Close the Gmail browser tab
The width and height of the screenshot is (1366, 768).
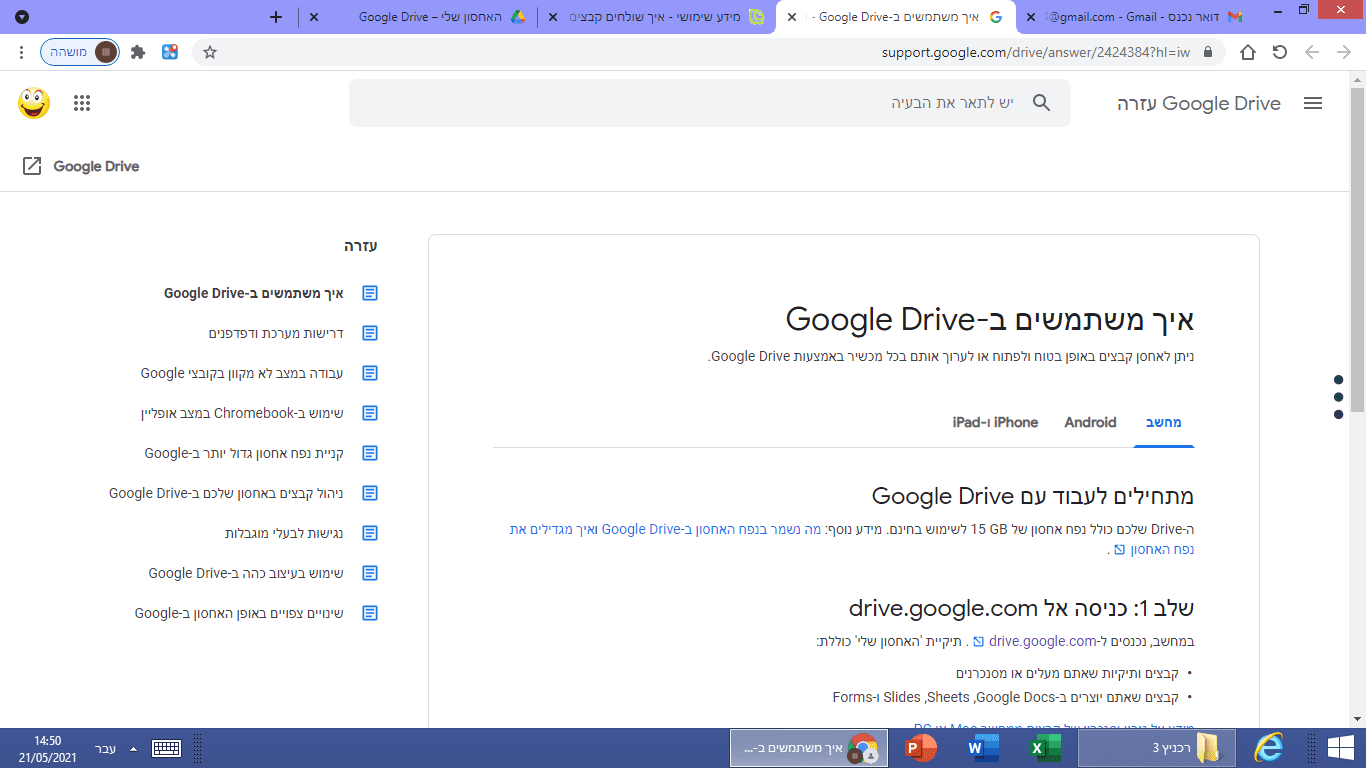(1031, 17)
